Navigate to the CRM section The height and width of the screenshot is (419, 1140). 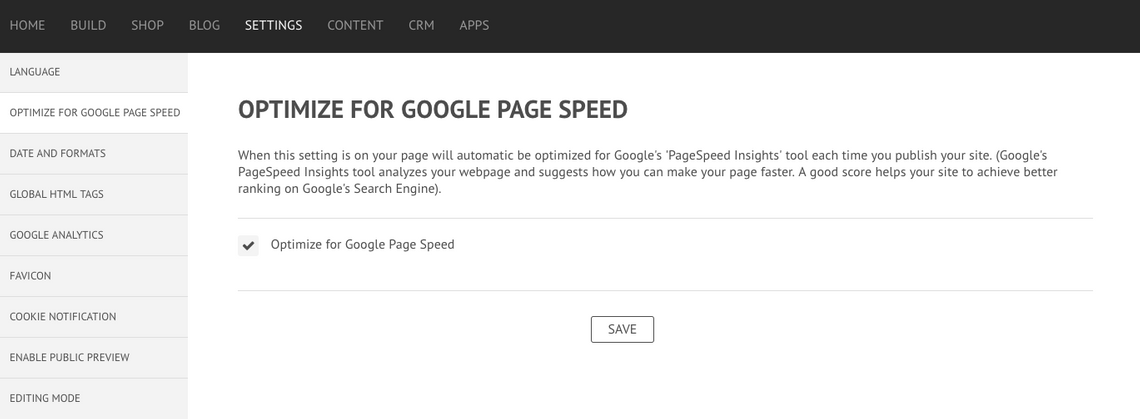click(421, 25)
